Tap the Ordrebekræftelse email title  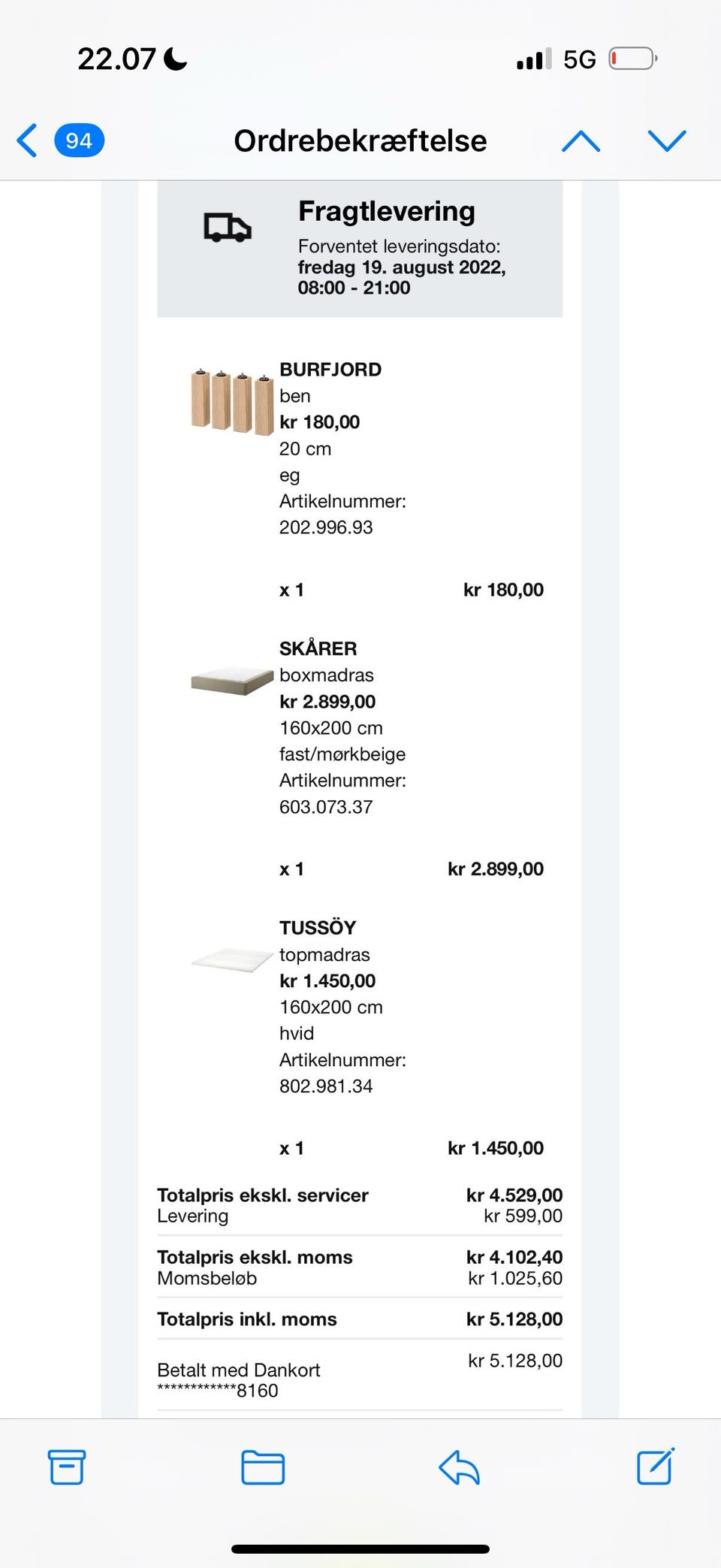point(360,140)
